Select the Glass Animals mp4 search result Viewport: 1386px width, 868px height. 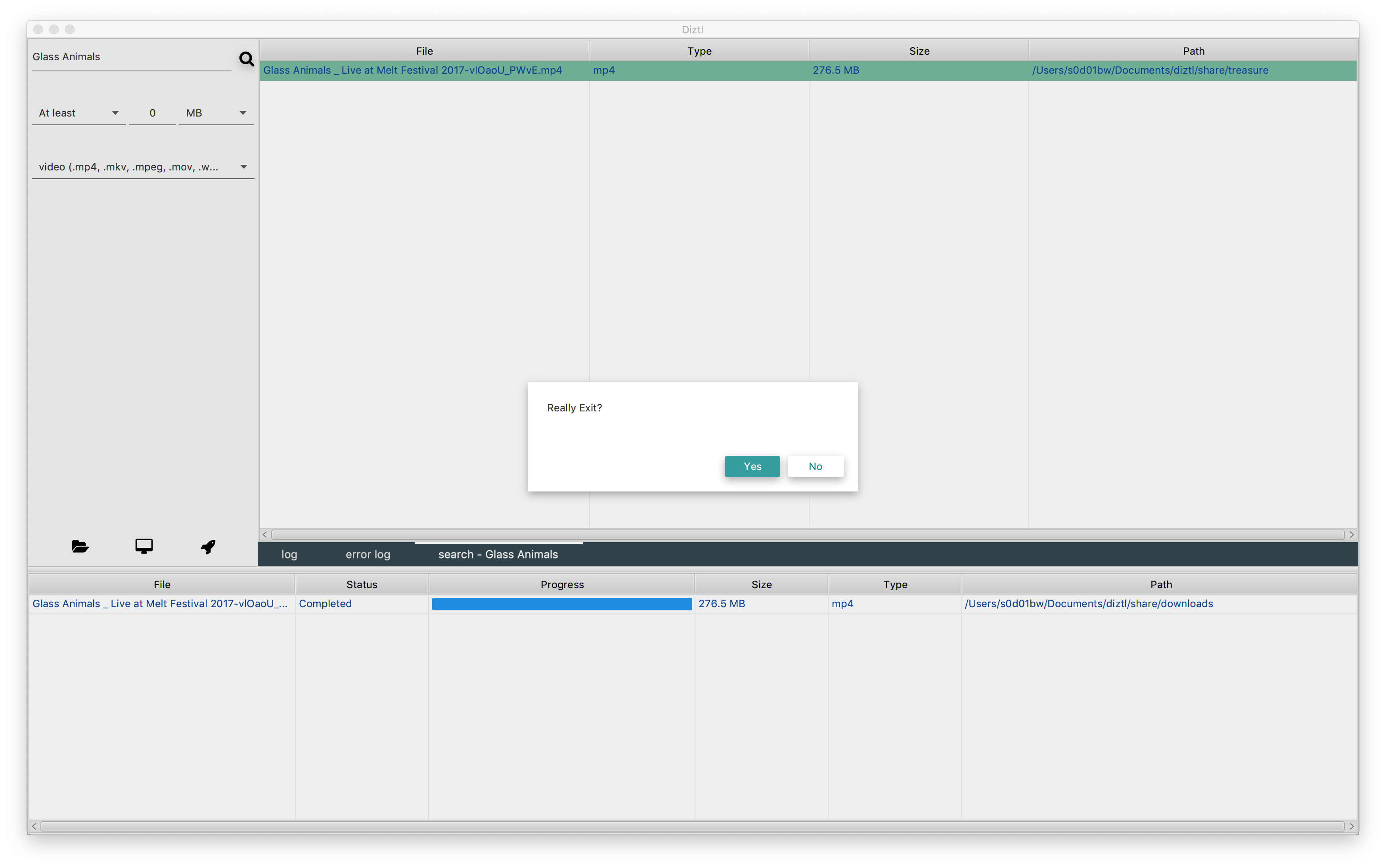(x=808, y=70)
